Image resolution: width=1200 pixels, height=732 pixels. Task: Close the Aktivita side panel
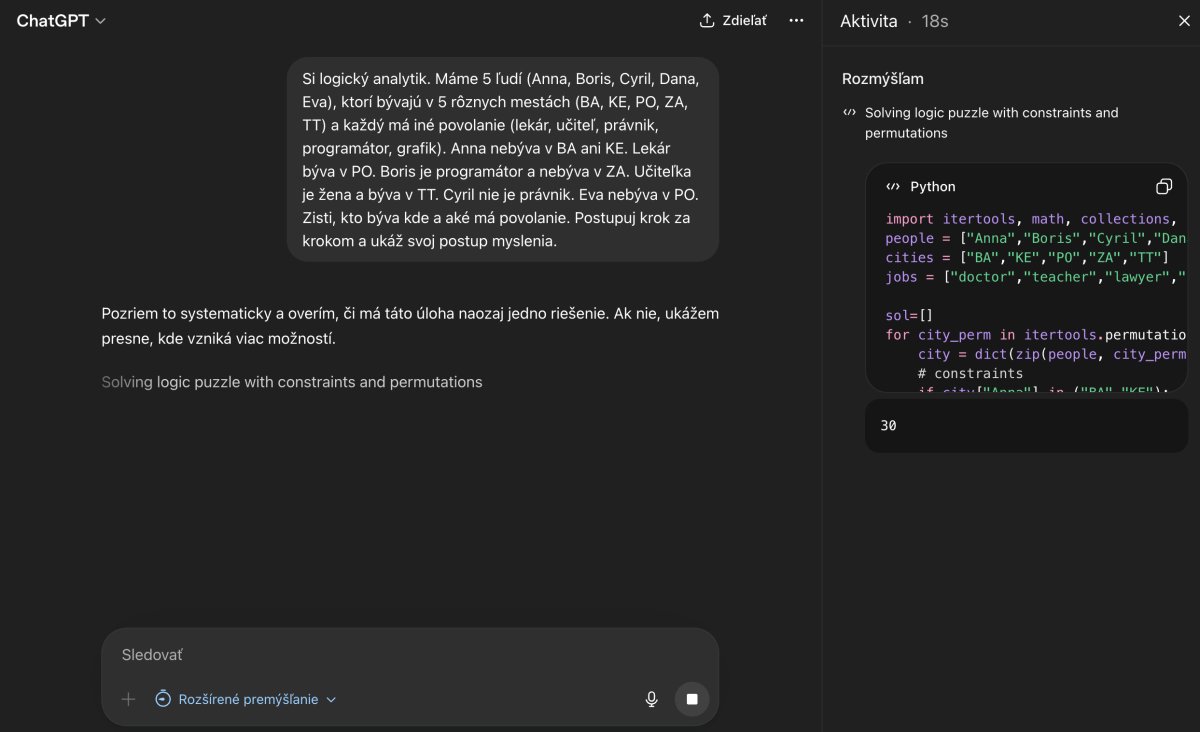pos(1184,21)
